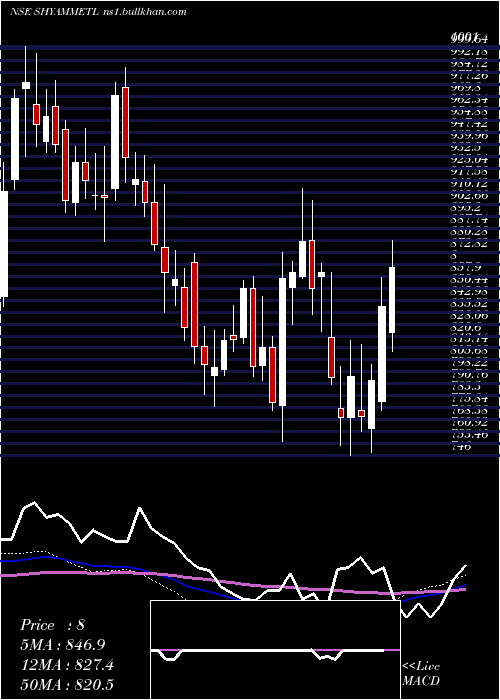Click the 753.46 price axis label
500x700 pixels.
pos(469,433)
